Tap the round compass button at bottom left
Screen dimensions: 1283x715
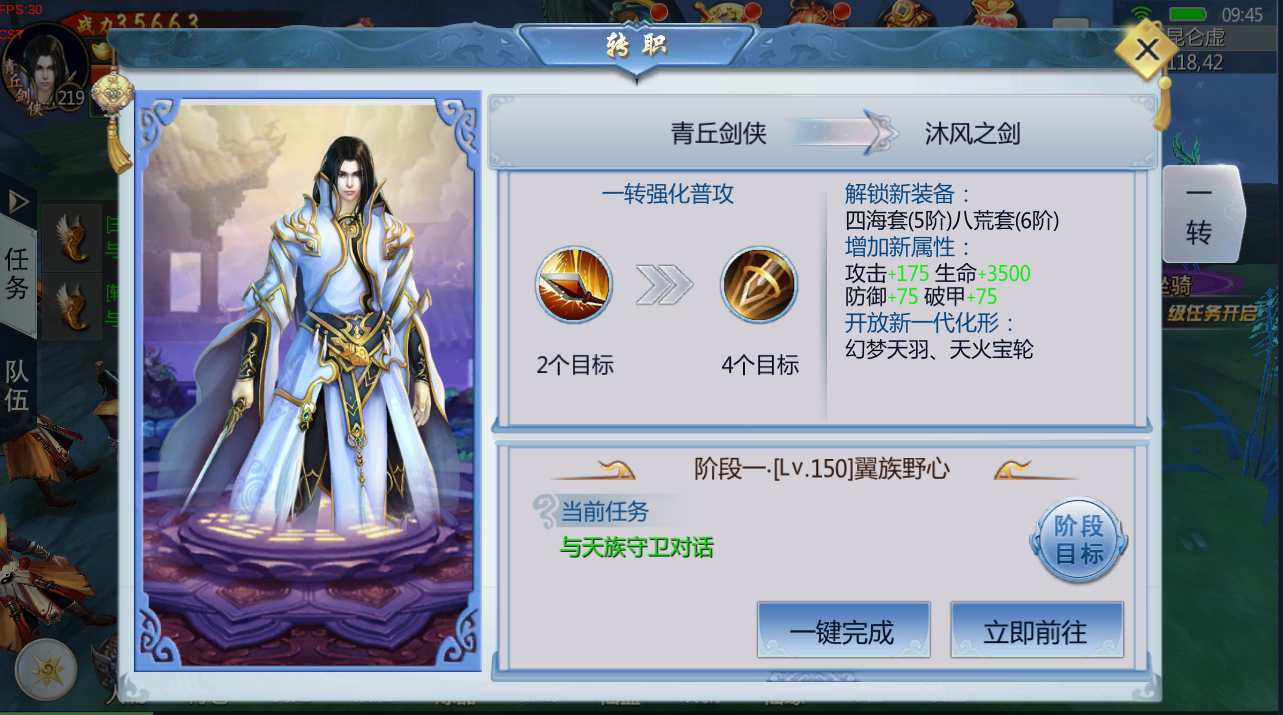(x=46, y=670)
